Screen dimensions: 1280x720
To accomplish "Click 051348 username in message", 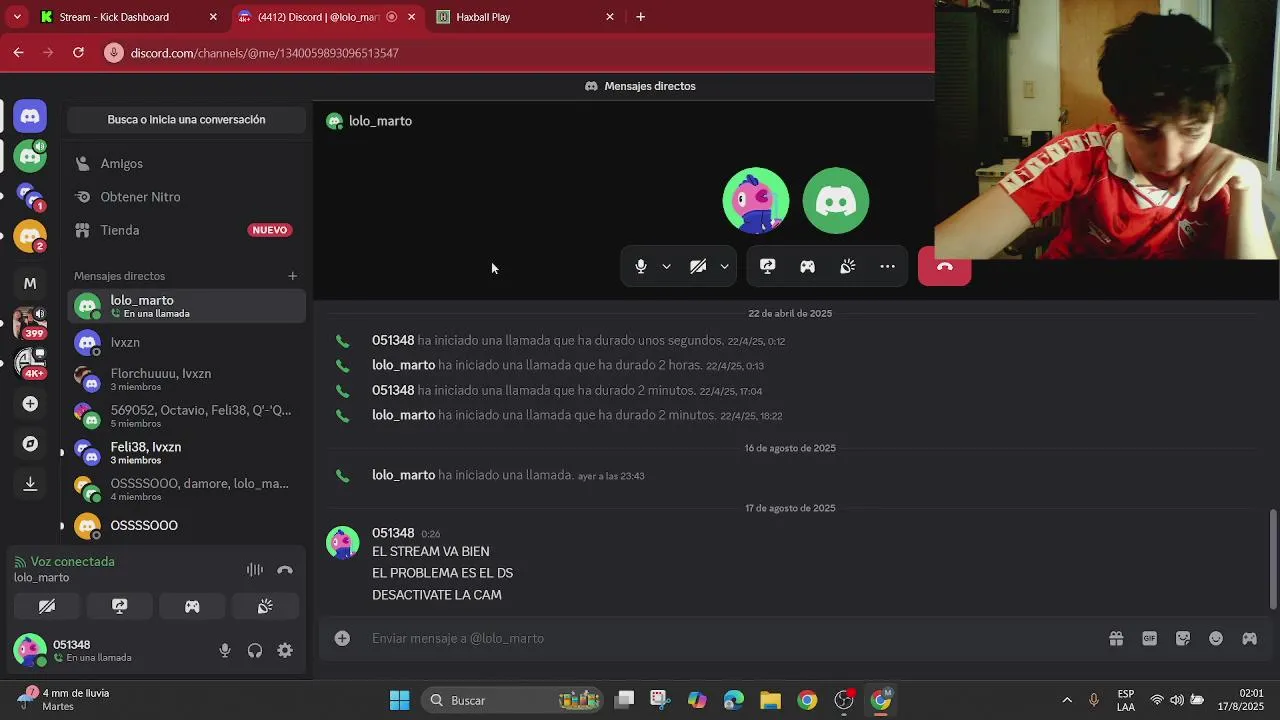I will click(393, 533).
